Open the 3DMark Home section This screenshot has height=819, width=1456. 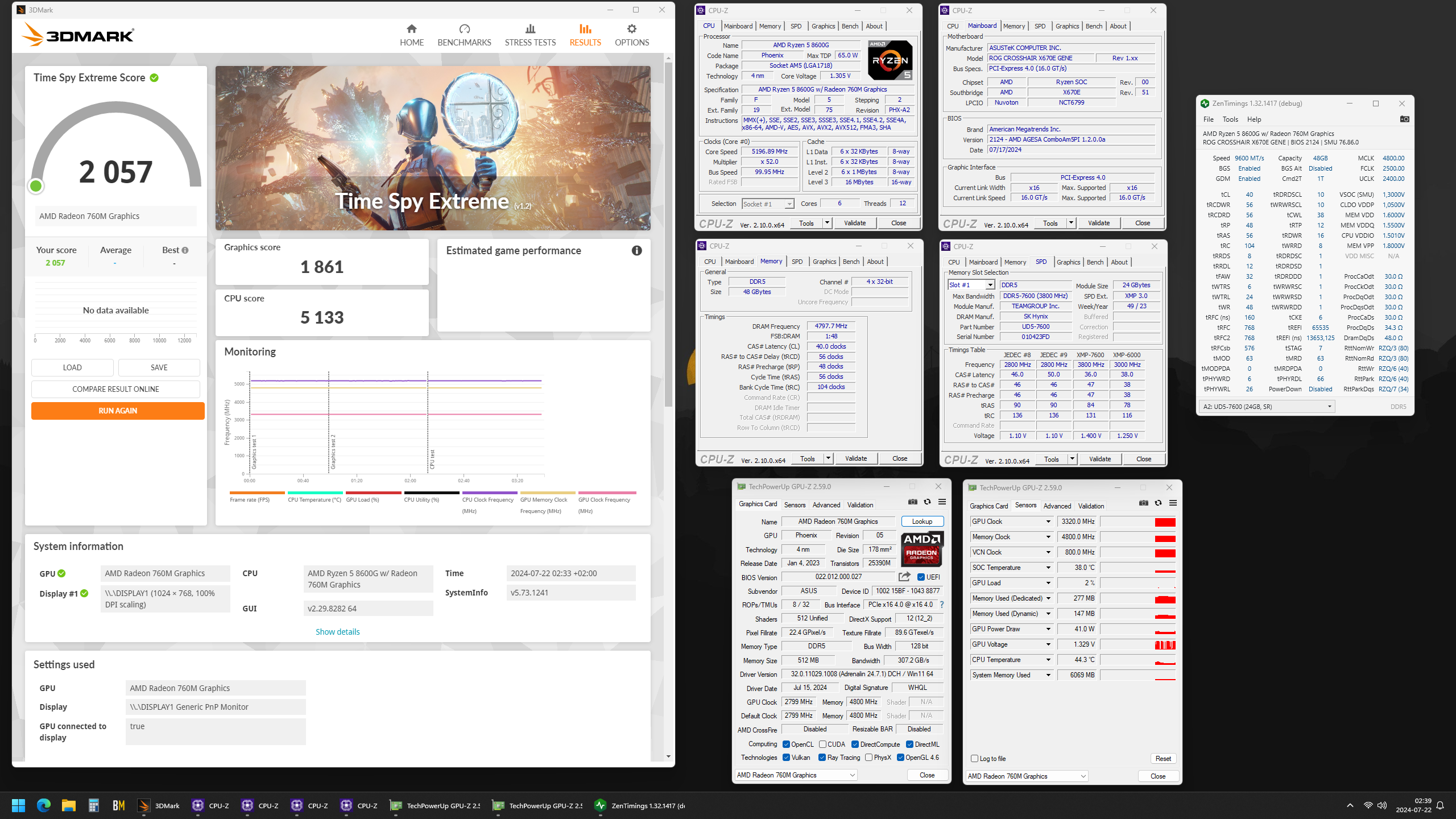(411, 35)
